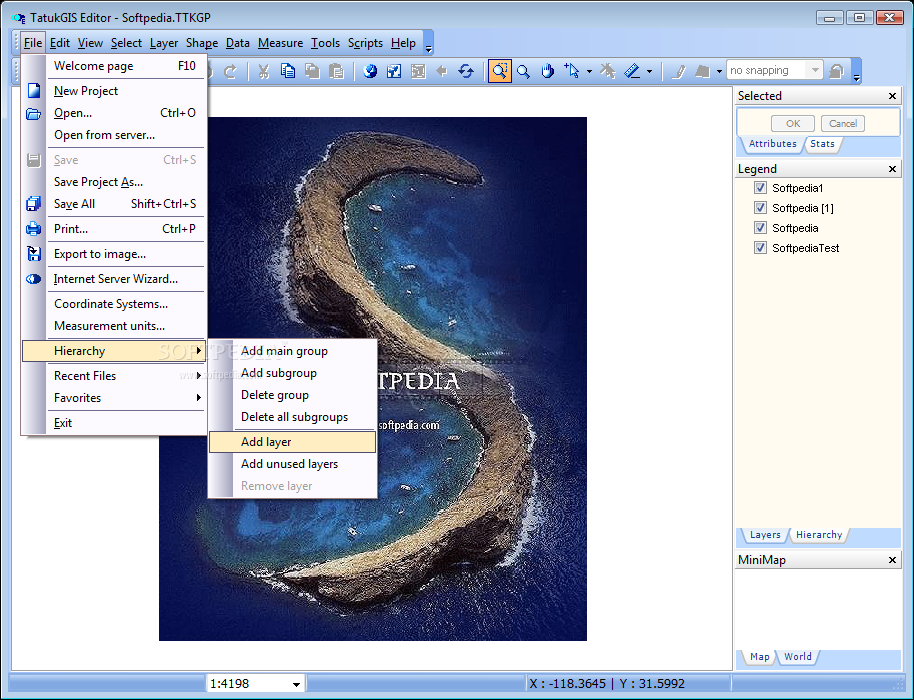Viewport: 914px width, 700px height.
Task: Uncheck the Softpedia layer visibility
Action: click(760, 227)
